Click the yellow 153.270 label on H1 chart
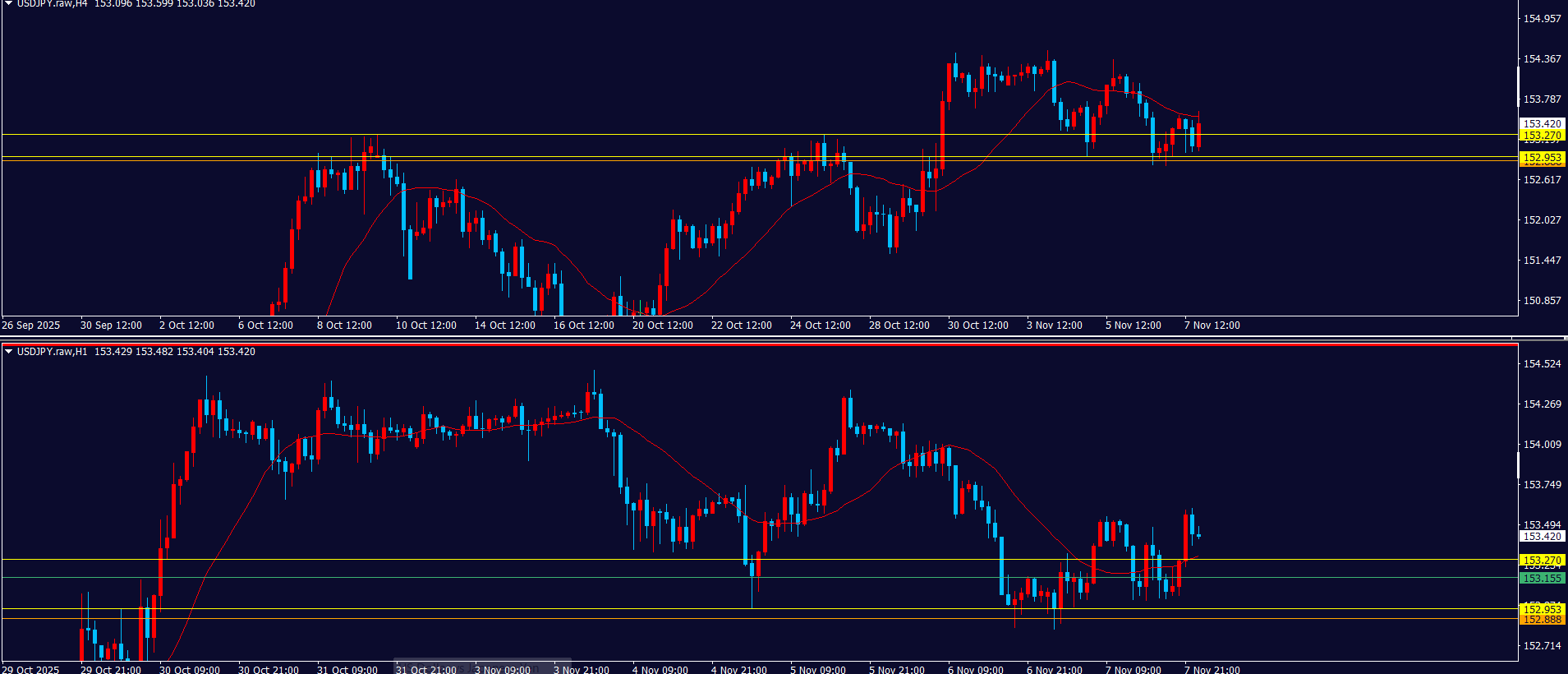Image resolution: width=1568 pixels, height=674 pixels. (1542, 560)
